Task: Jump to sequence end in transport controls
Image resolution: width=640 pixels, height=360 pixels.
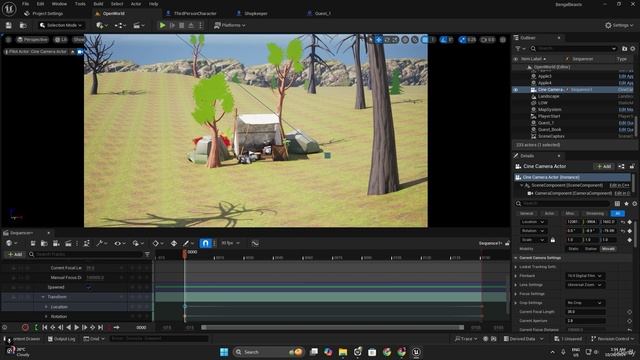Action: 100,327
